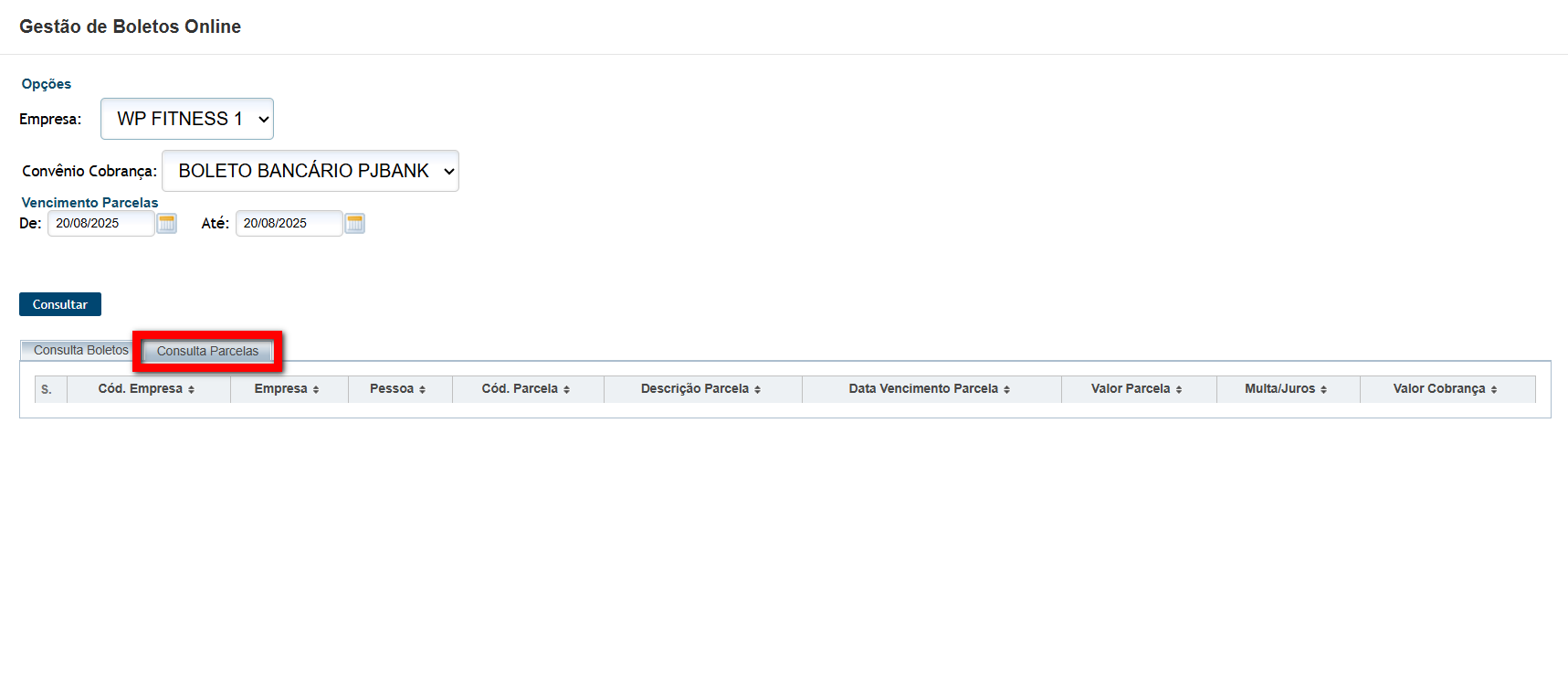Click the Consultar button
Image resolution: width=1568 pixels, height=698 pixels.
[x=60, y=304]
